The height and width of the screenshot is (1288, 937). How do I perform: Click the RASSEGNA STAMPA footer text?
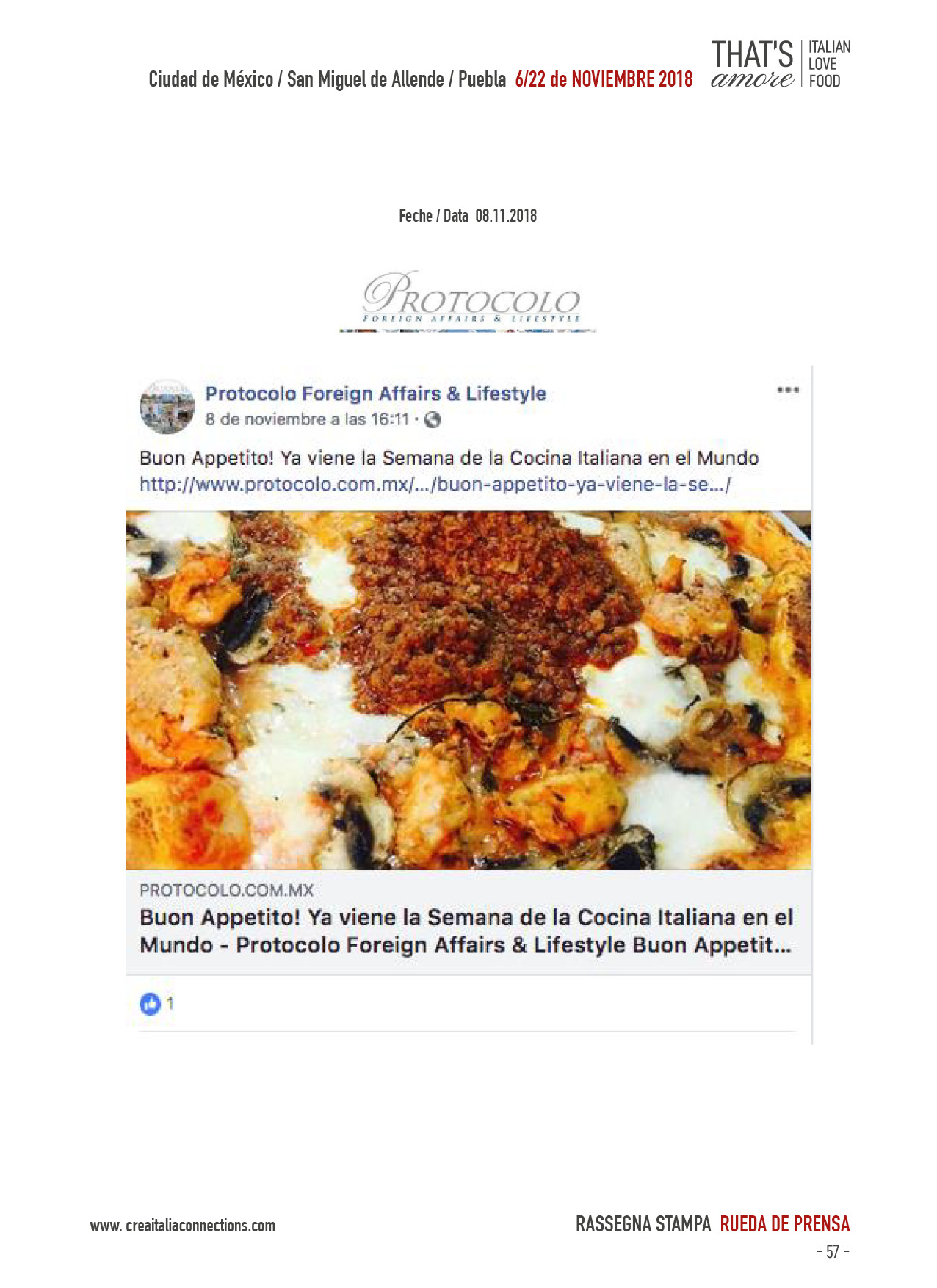[x=643, y=1224]
